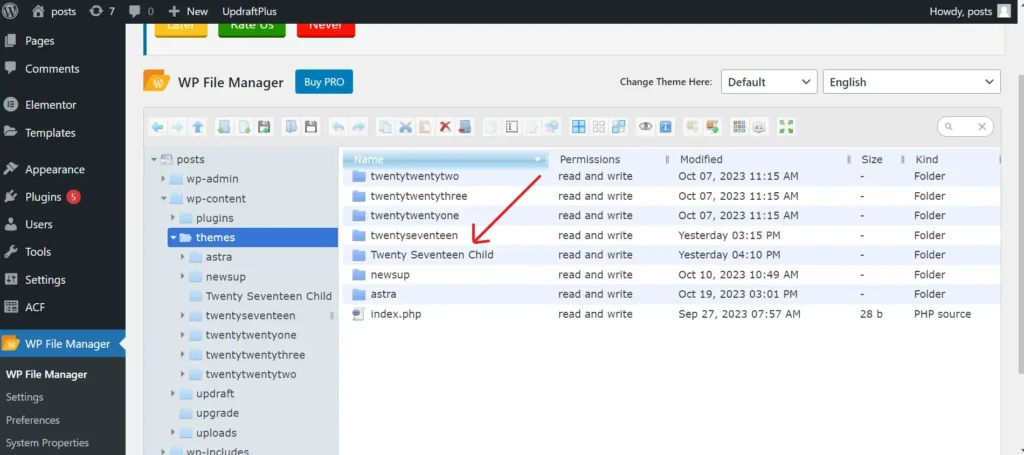Expand the wp-admin folder in the tree
1024x455 pixels.
[163, 179]
